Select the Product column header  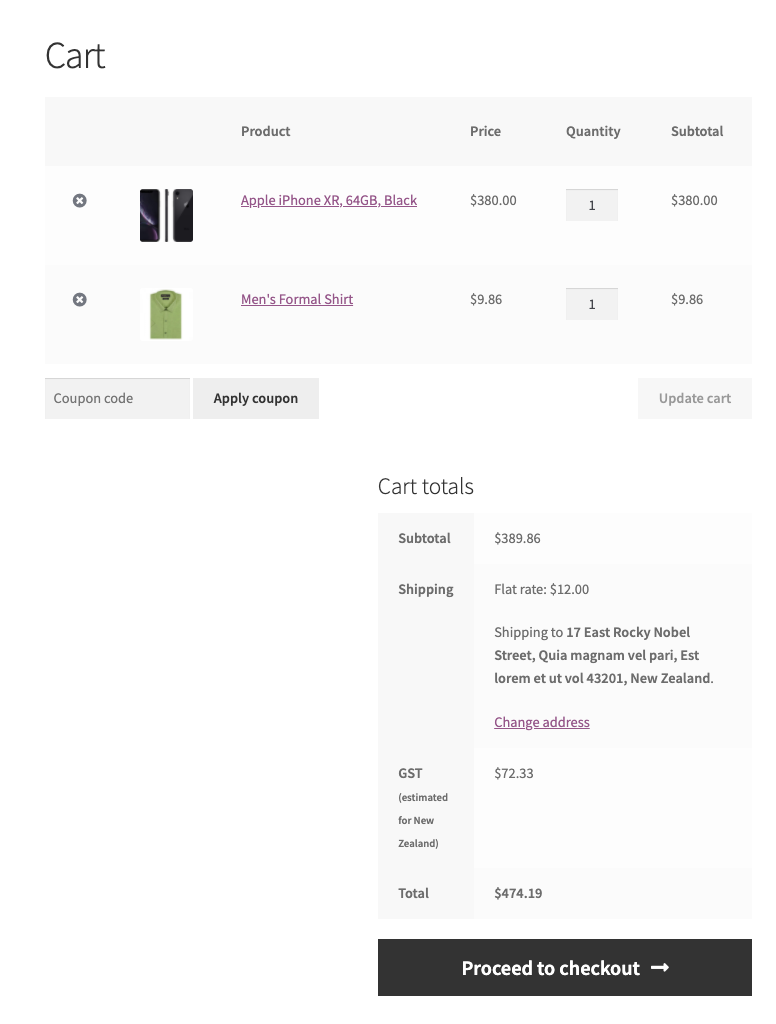[265, 131]
